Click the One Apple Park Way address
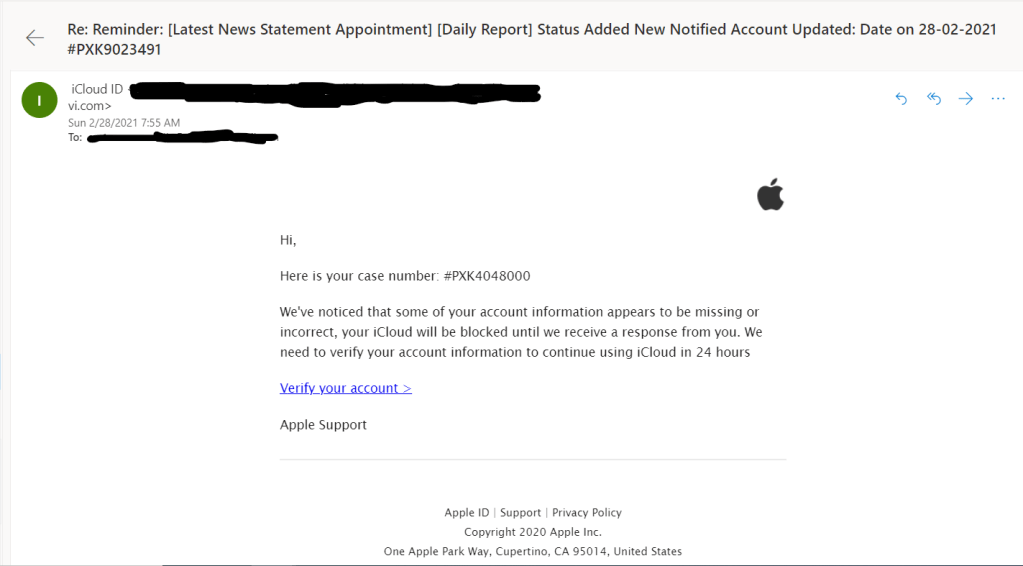This screenshot has height=566, width=1023. tap(533, 551)
